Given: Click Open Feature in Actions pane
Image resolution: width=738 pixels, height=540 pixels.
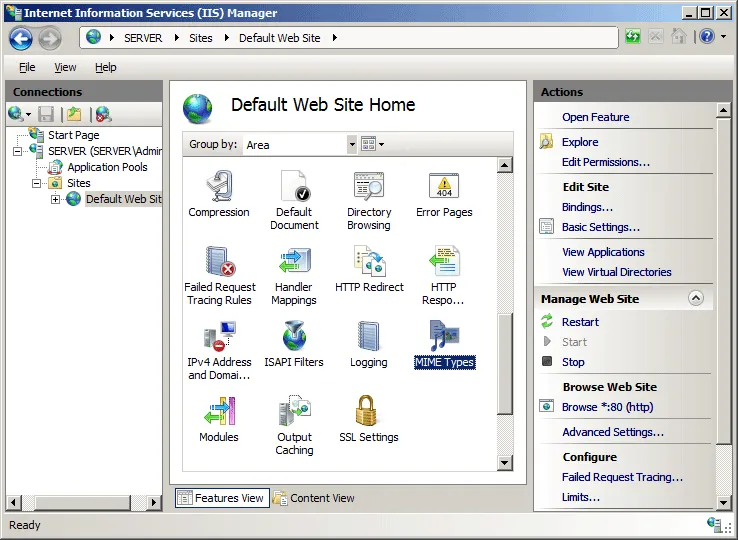Looking at the screenshot, I should (x=595, y=117).
